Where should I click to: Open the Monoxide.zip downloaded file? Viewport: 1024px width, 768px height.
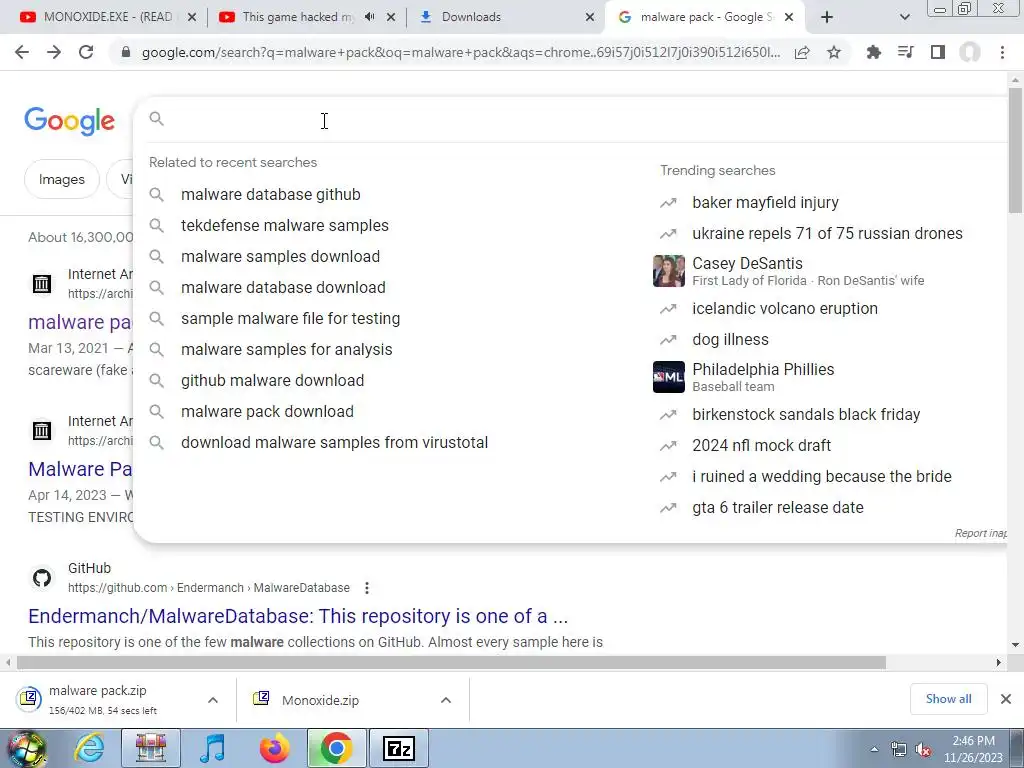(x=320, y=700)
